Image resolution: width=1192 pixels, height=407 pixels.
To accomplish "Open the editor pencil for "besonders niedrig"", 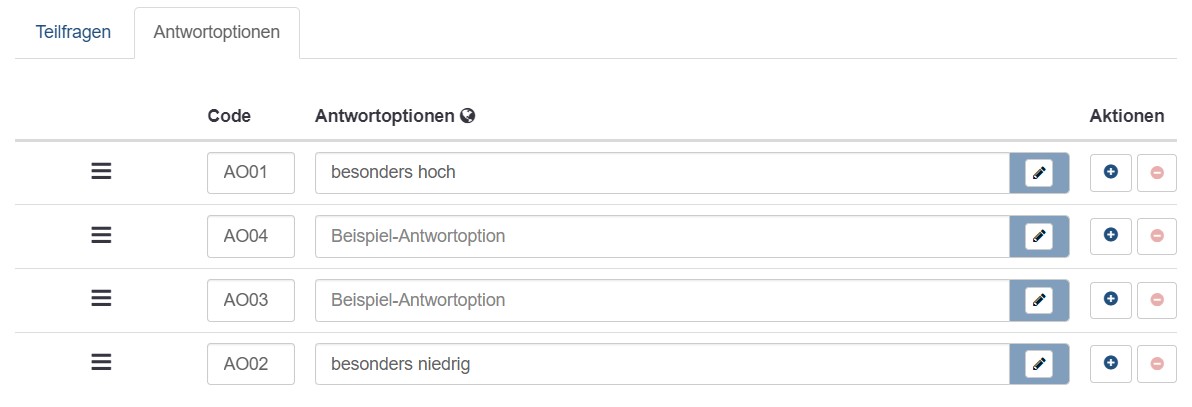I will pyautogui.click(x=1039, y=365).
